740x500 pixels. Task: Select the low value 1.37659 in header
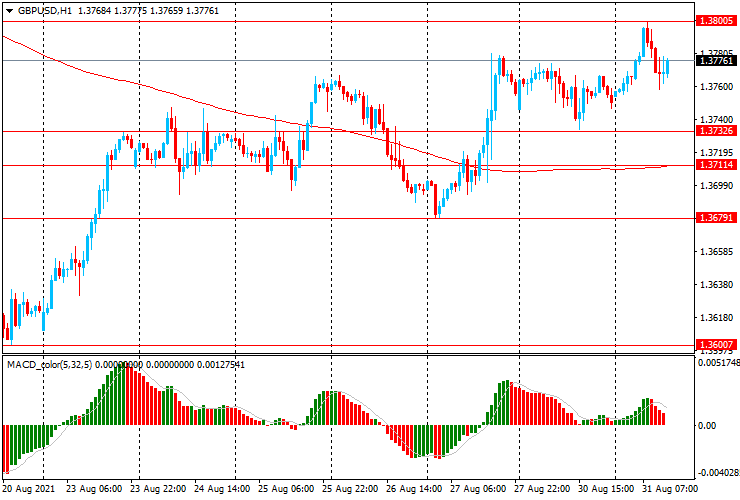[x=167, y=10]
